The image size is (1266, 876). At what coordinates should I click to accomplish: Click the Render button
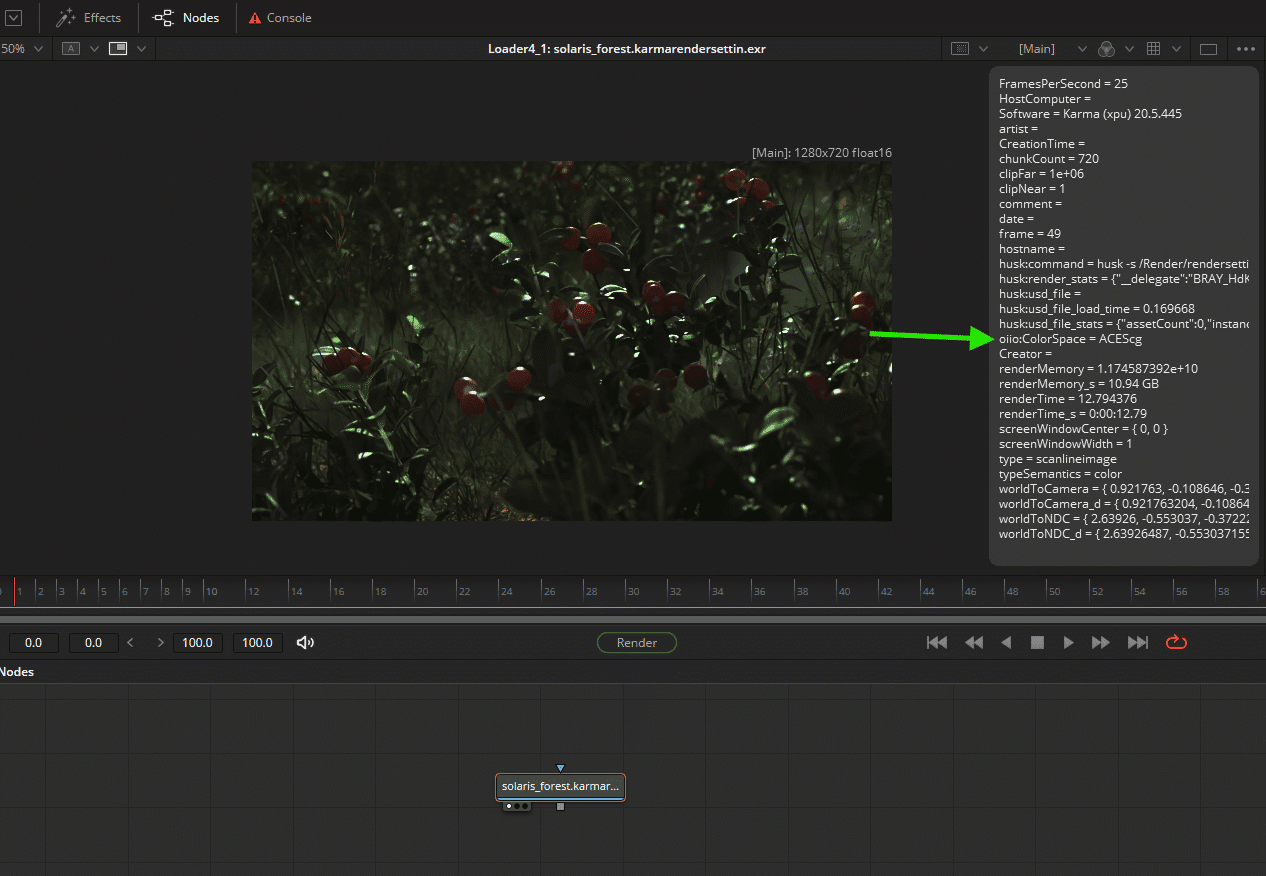click(x=636, y=642)
